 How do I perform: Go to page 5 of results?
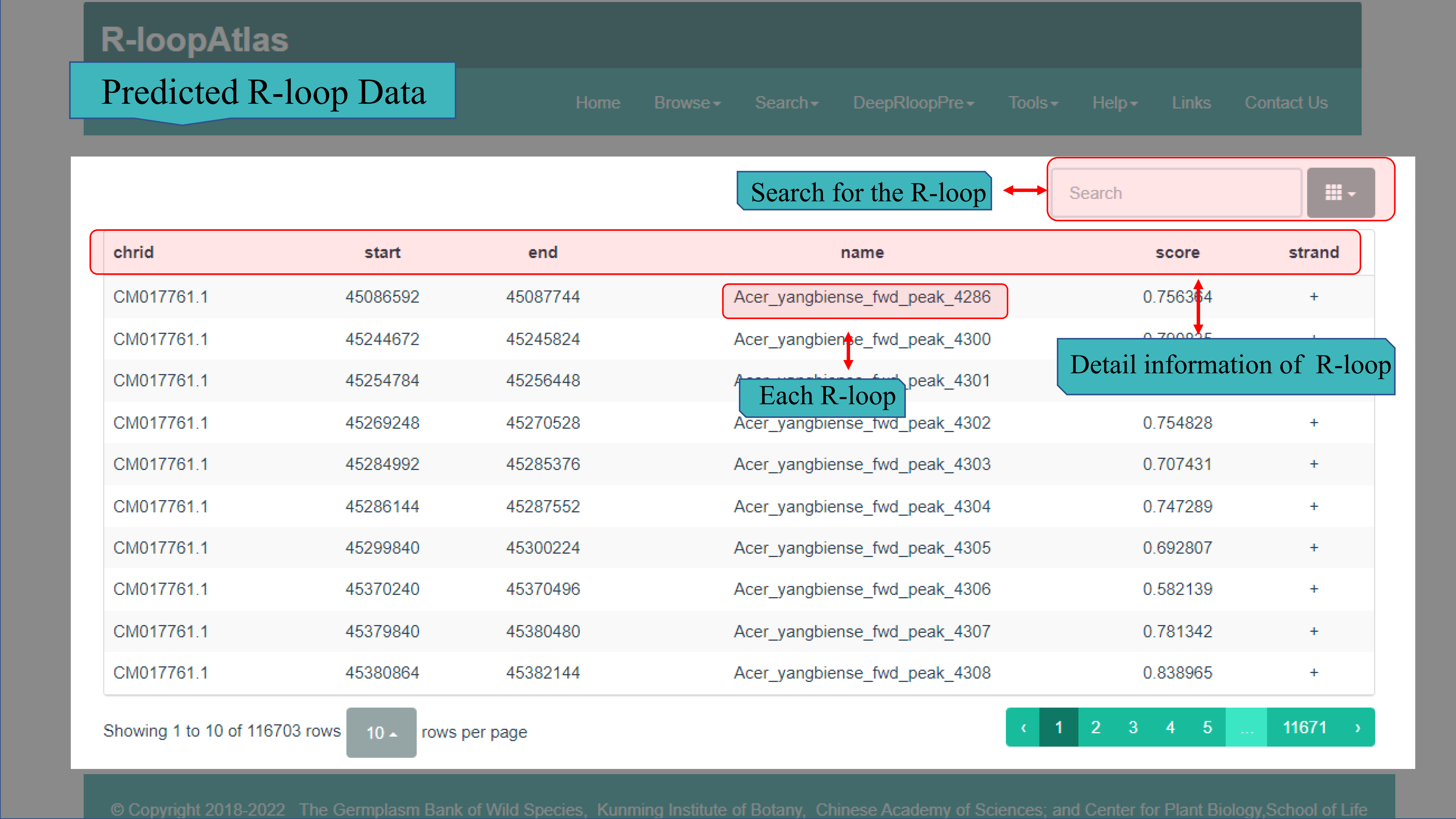[x=1207, y=727]
